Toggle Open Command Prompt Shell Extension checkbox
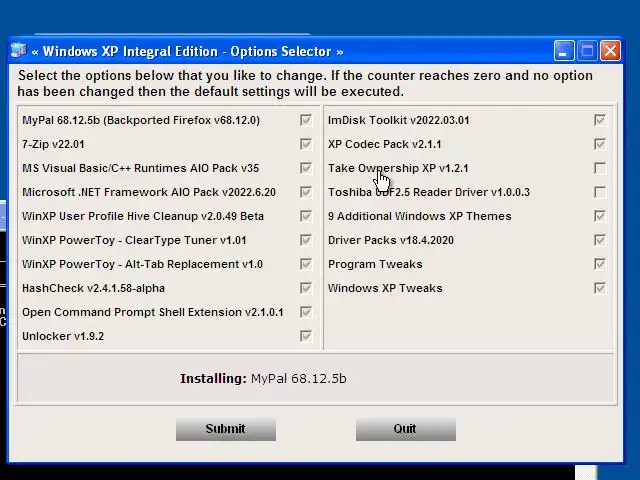 click(306, 312)
